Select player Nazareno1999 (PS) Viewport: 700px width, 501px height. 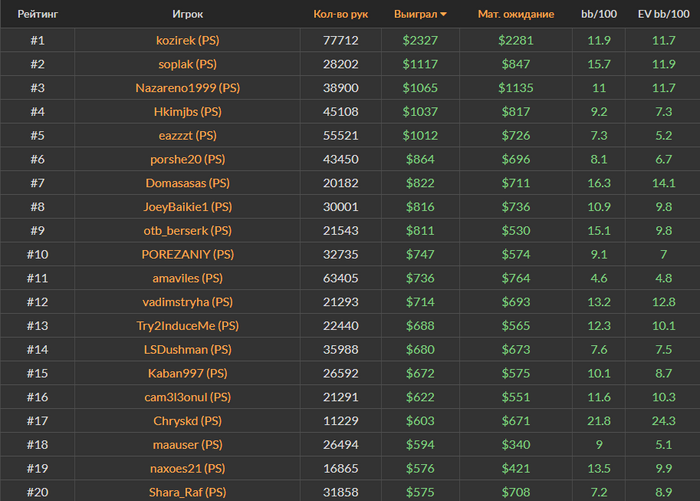(187, 88)
